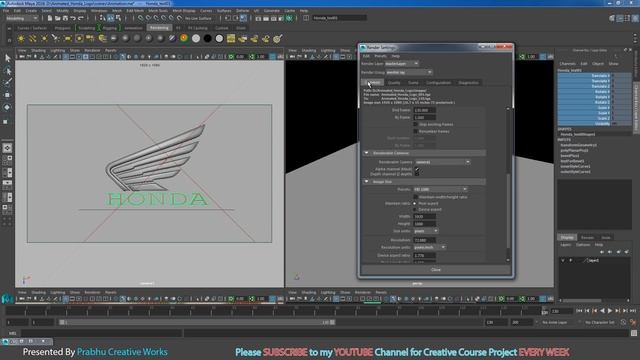Create an area light from the shelf

click(x=67, y=39)
